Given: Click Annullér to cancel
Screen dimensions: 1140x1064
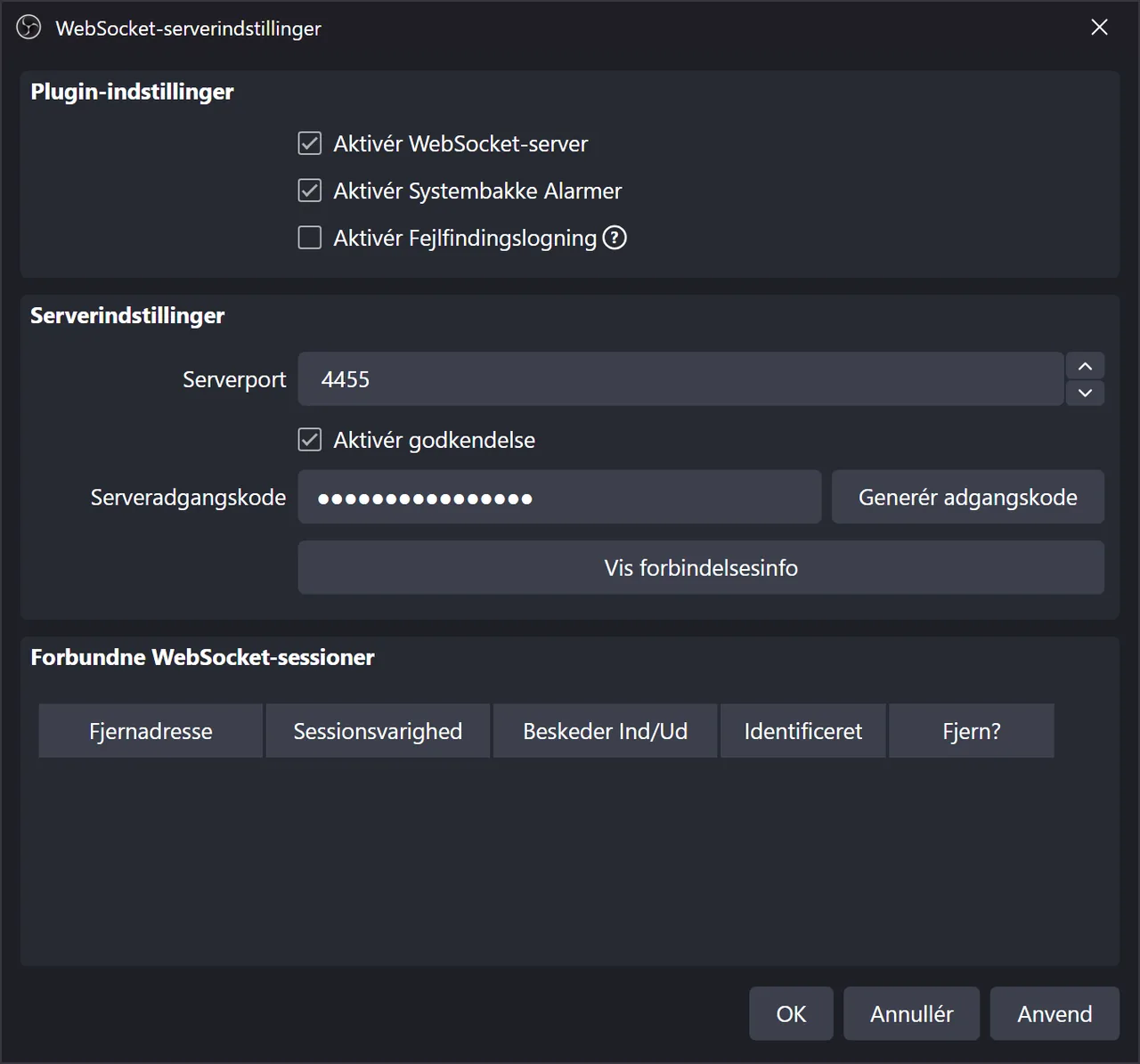Looking at the screenshot, I should click(x=912, y=1013).
